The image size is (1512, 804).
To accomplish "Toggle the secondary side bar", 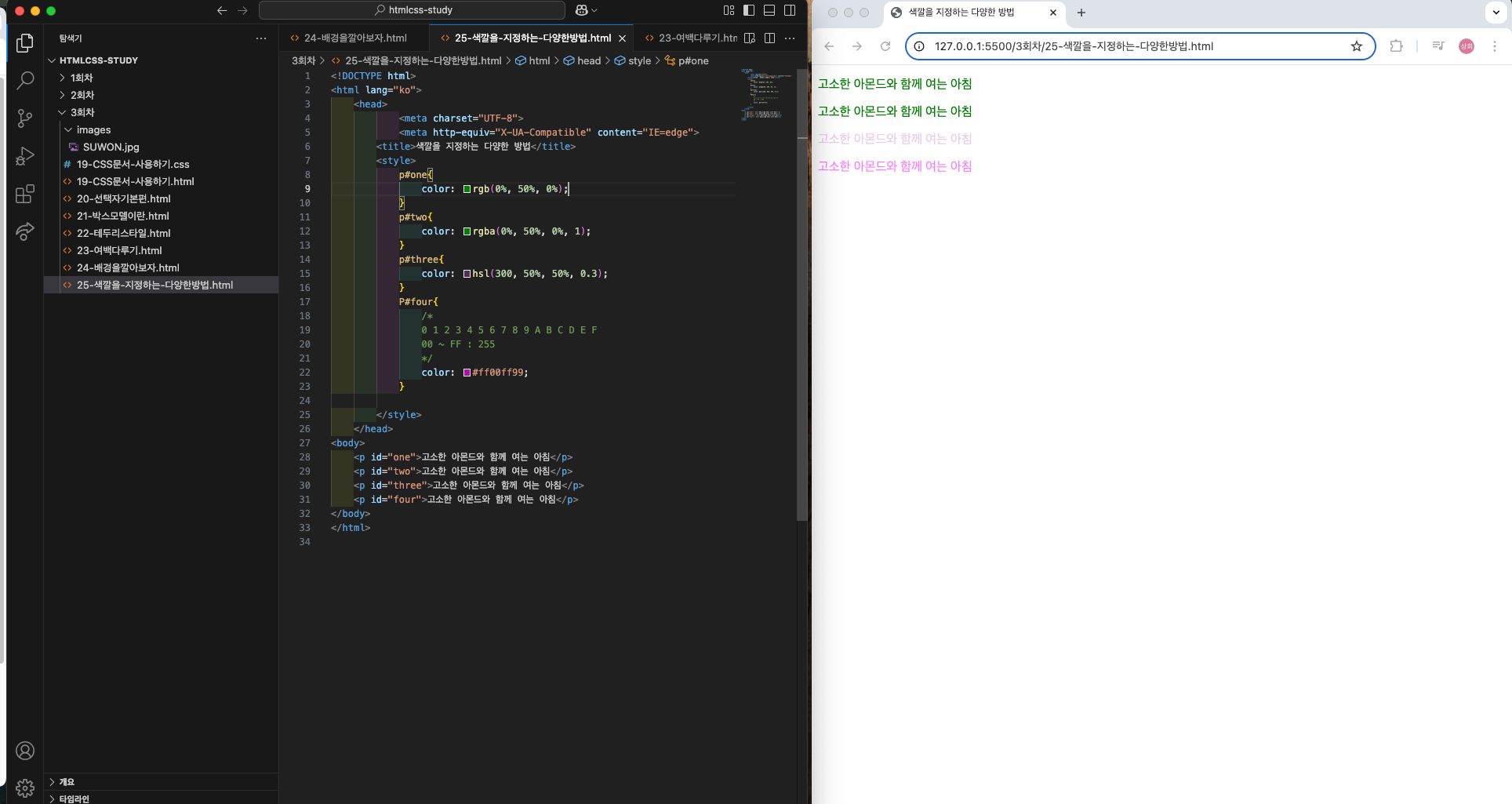I will [790, 10].
